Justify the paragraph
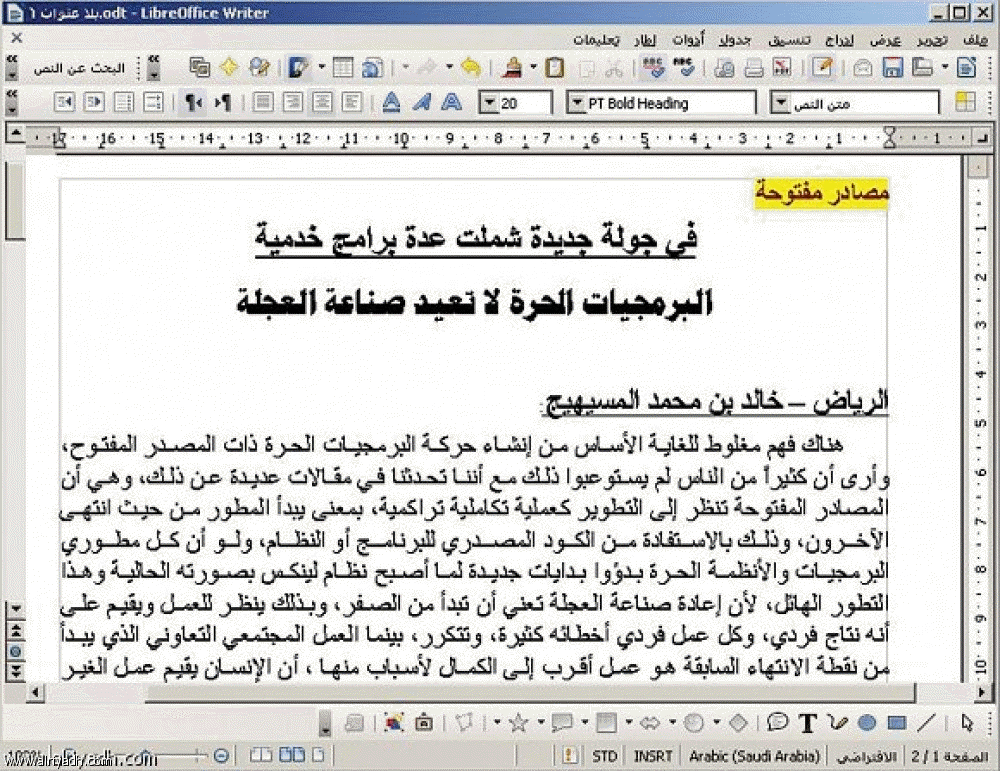Viewport: 1000px width, 771px height. 263,103
